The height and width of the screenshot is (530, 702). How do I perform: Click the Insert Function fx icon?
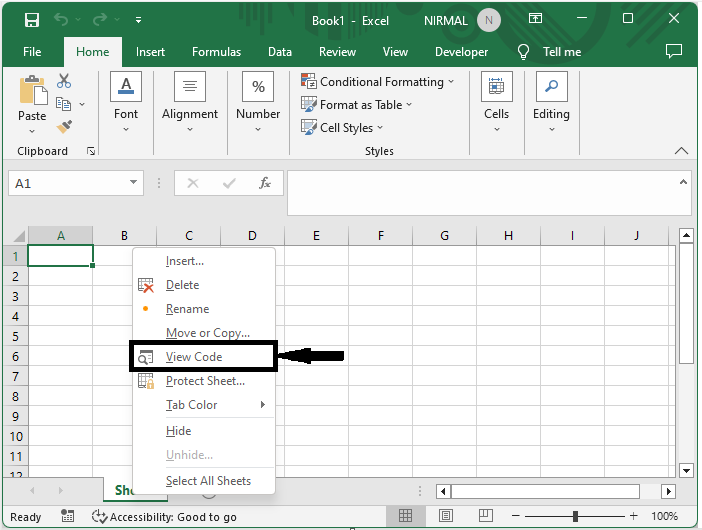tap(265, 183)
